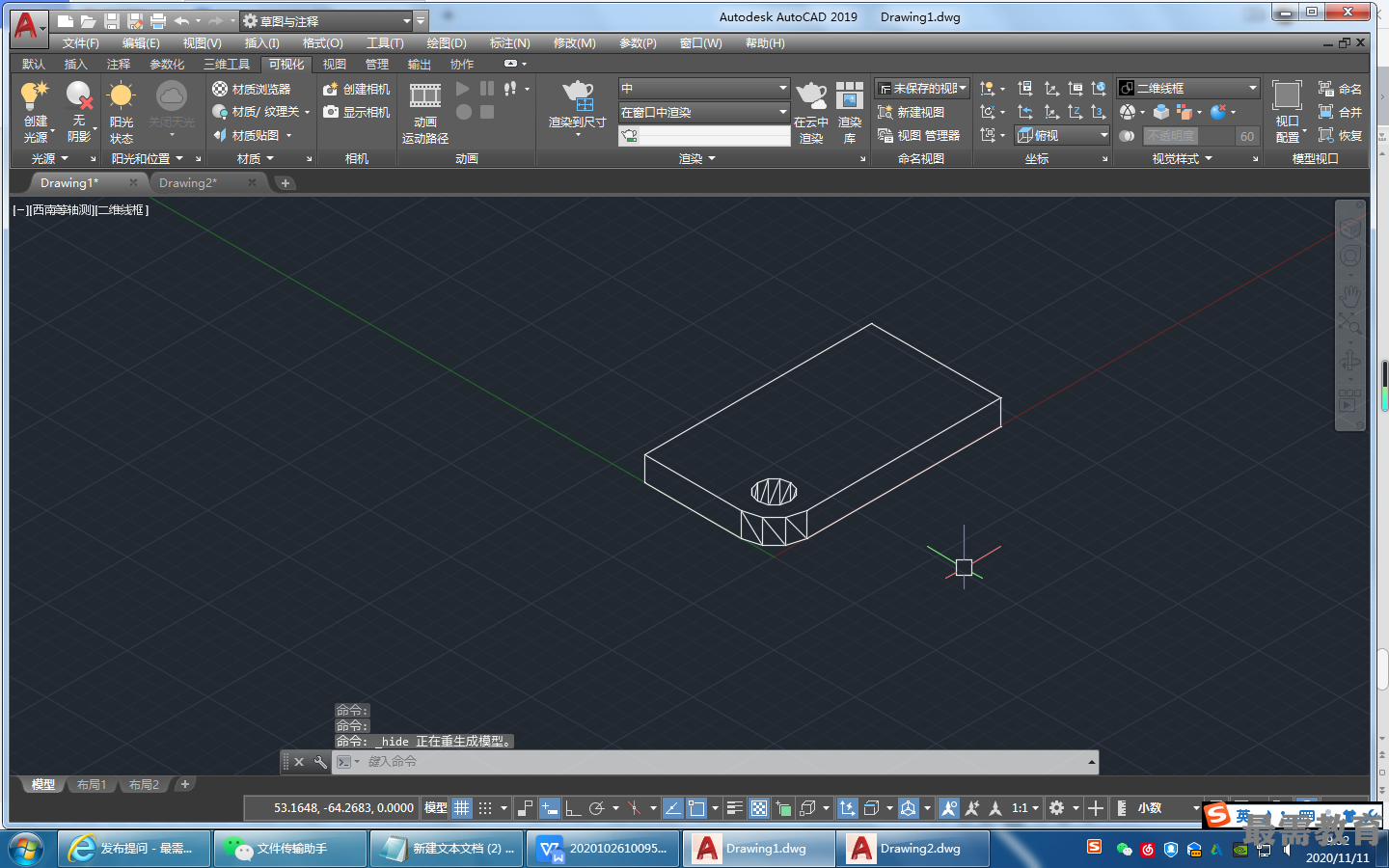The image size is (1389, 868).
Task: Open the 视图管理器 view manager
Action: (919, 135)
